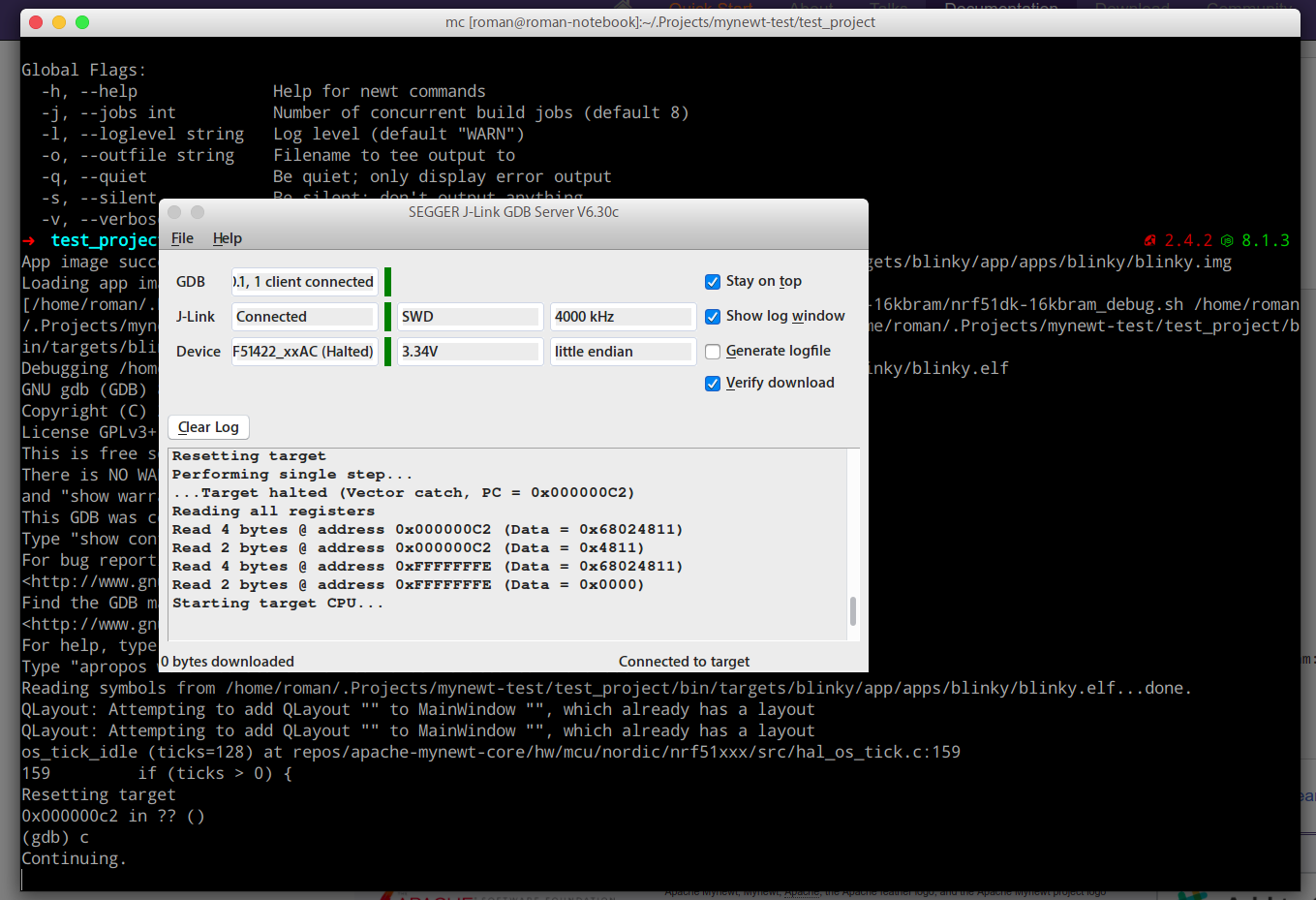The width and height of the screenshot is (1316, 900).
Task: Click the GDB client connected status field
Action: click(304, 282)
